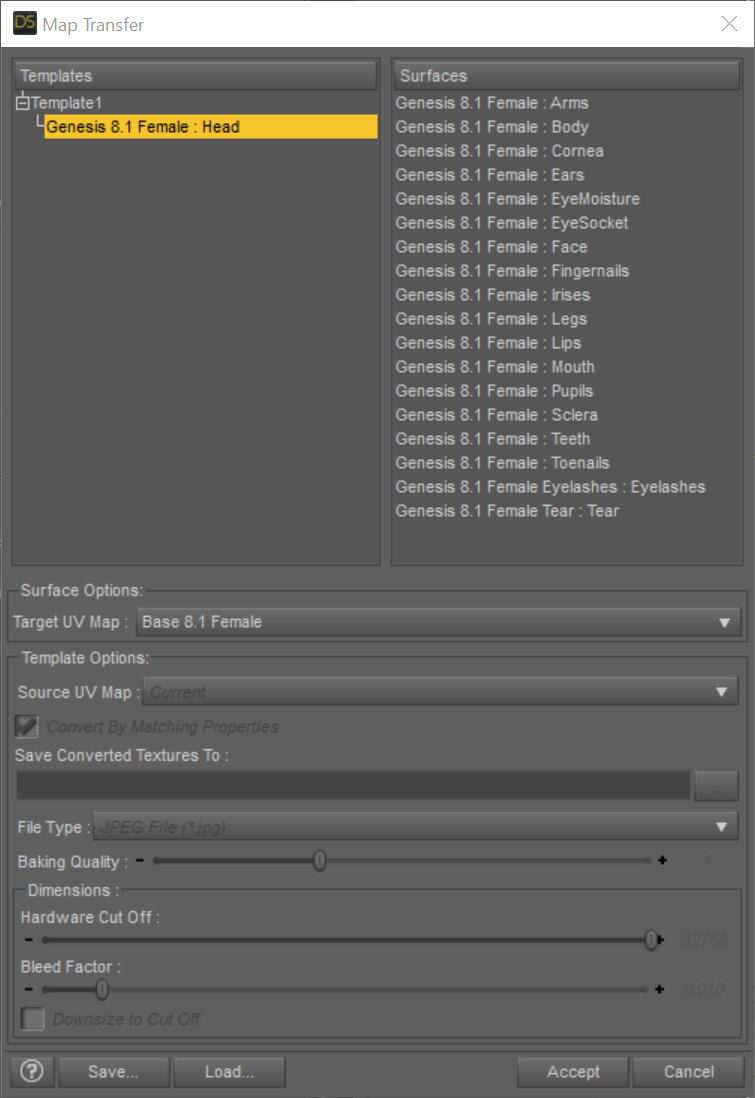Select Genesis 8.1 Female : Sclera surface
Screen dimensions: 755x1098
(497, 415)
